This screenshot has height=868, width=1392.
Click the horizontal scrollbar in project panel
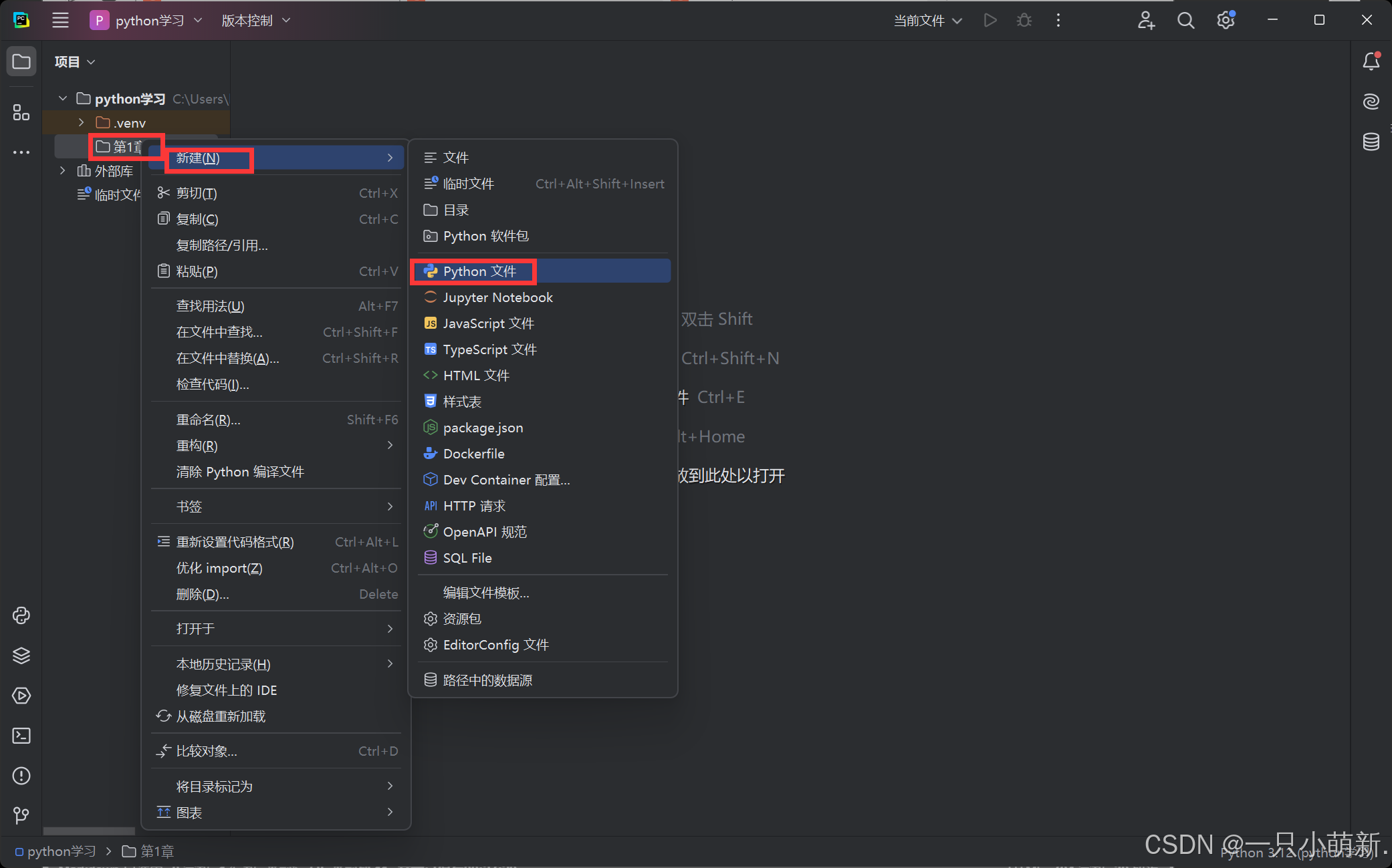pyautogui.click(x=89, y=831)
